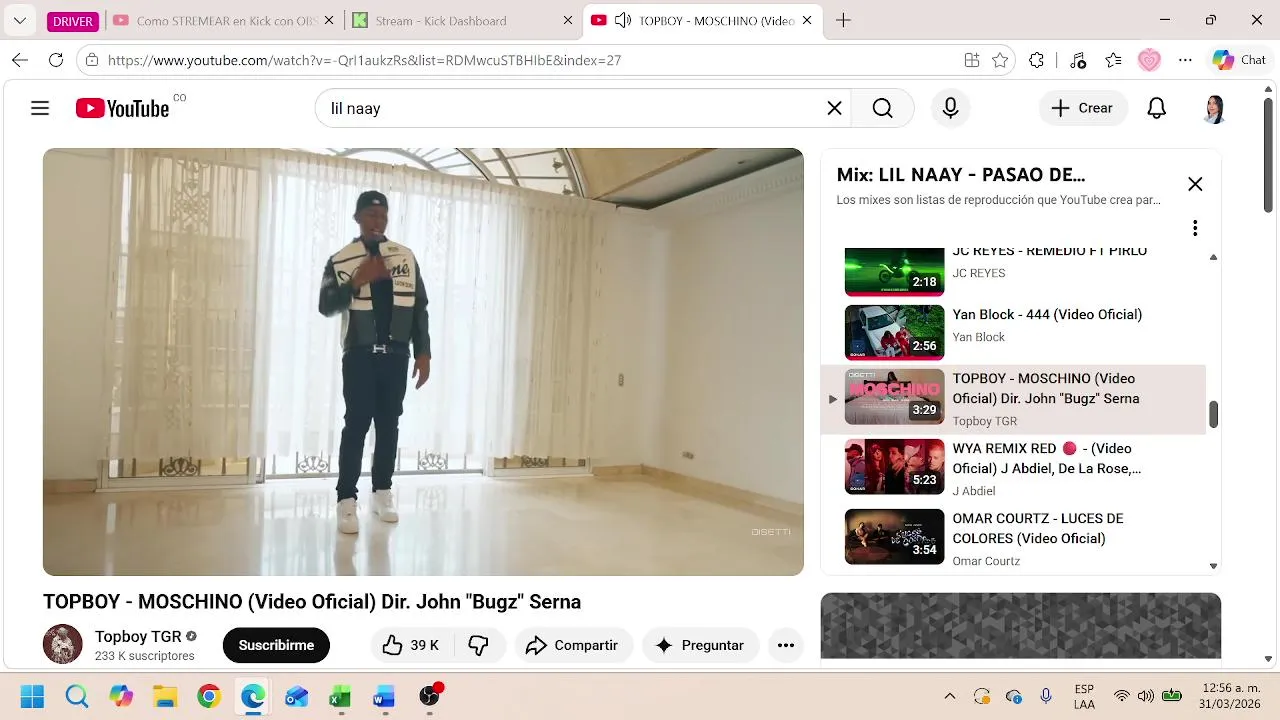
Task: Play Yan Block - 444 thumbnail
Action: pyautogui.click(x=894, y=332)
